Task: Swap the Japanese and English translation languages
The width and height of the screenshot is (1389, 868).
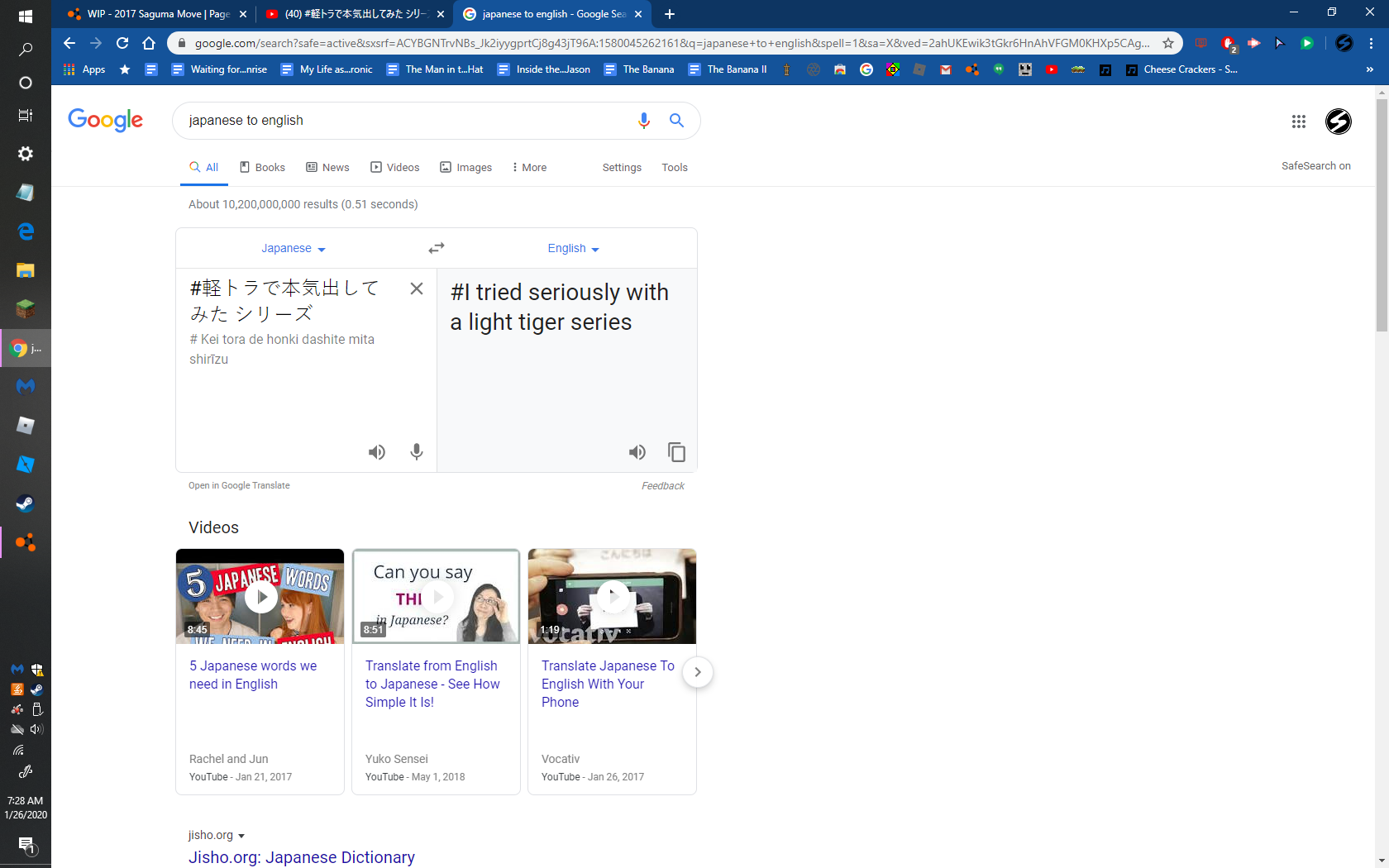Action: click(437, 248)
